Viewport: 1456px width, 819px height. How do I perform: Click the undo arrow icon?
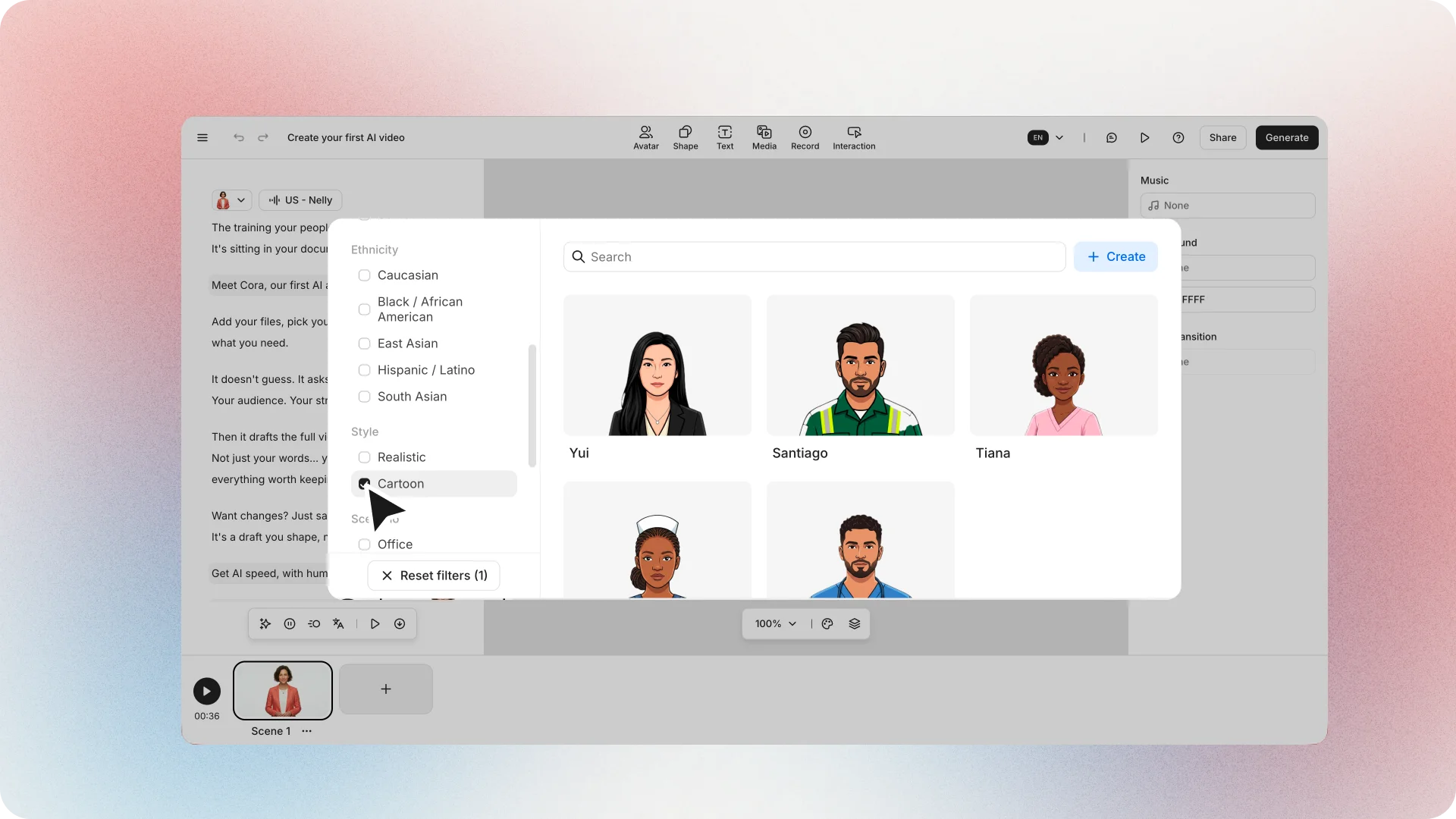(x=239, y=138)
